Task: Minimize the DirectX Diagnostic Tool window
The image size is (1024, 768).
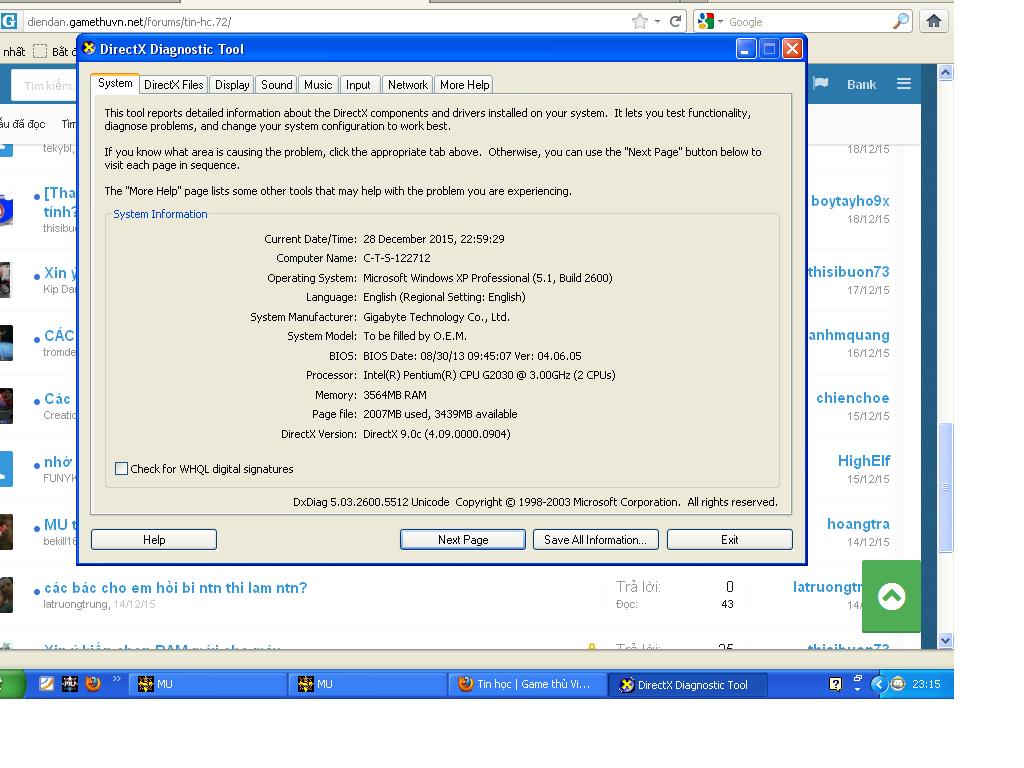Action: click(x=746, y=48)
